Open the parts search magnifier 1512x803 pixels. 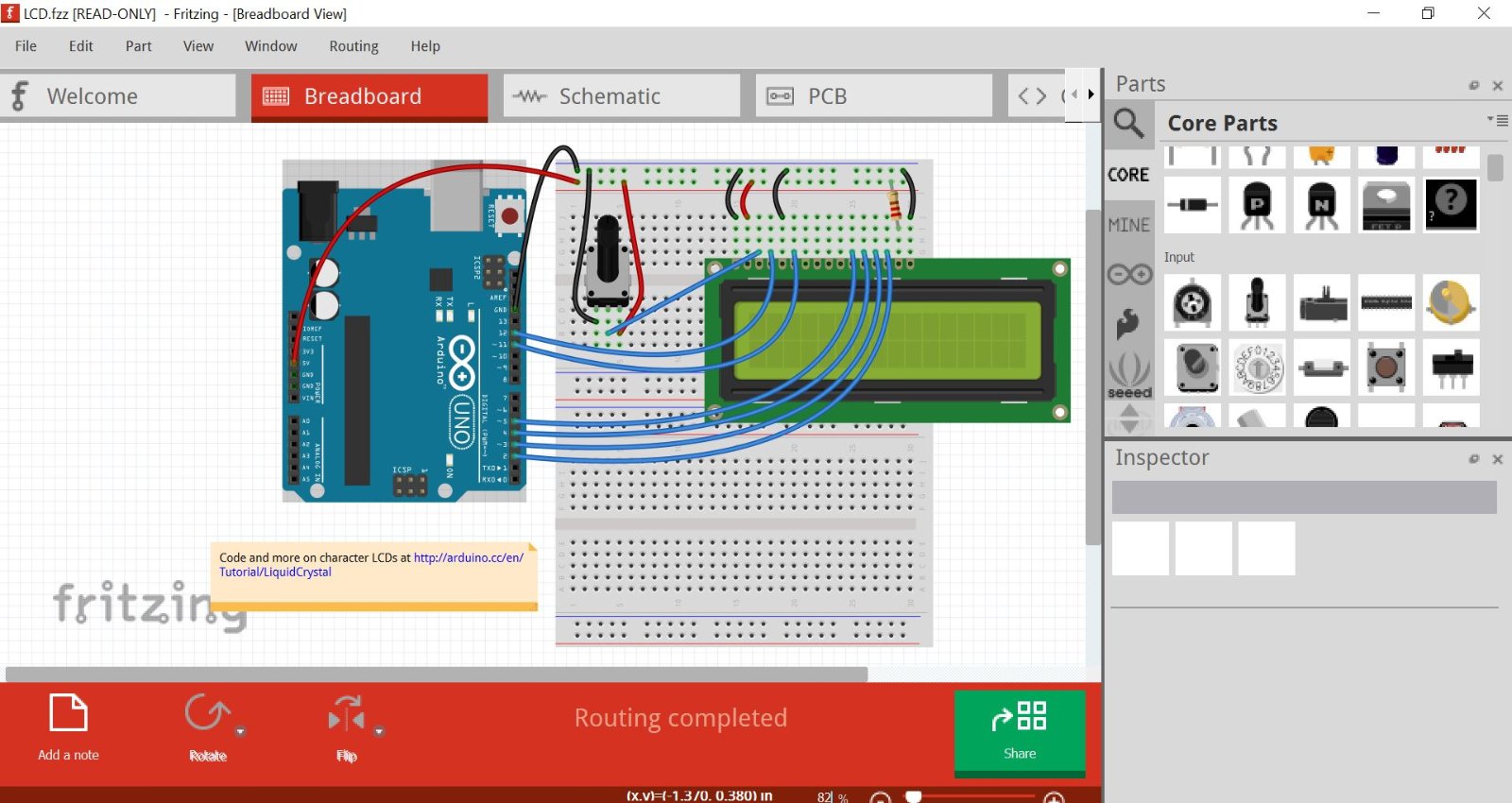1128,124
